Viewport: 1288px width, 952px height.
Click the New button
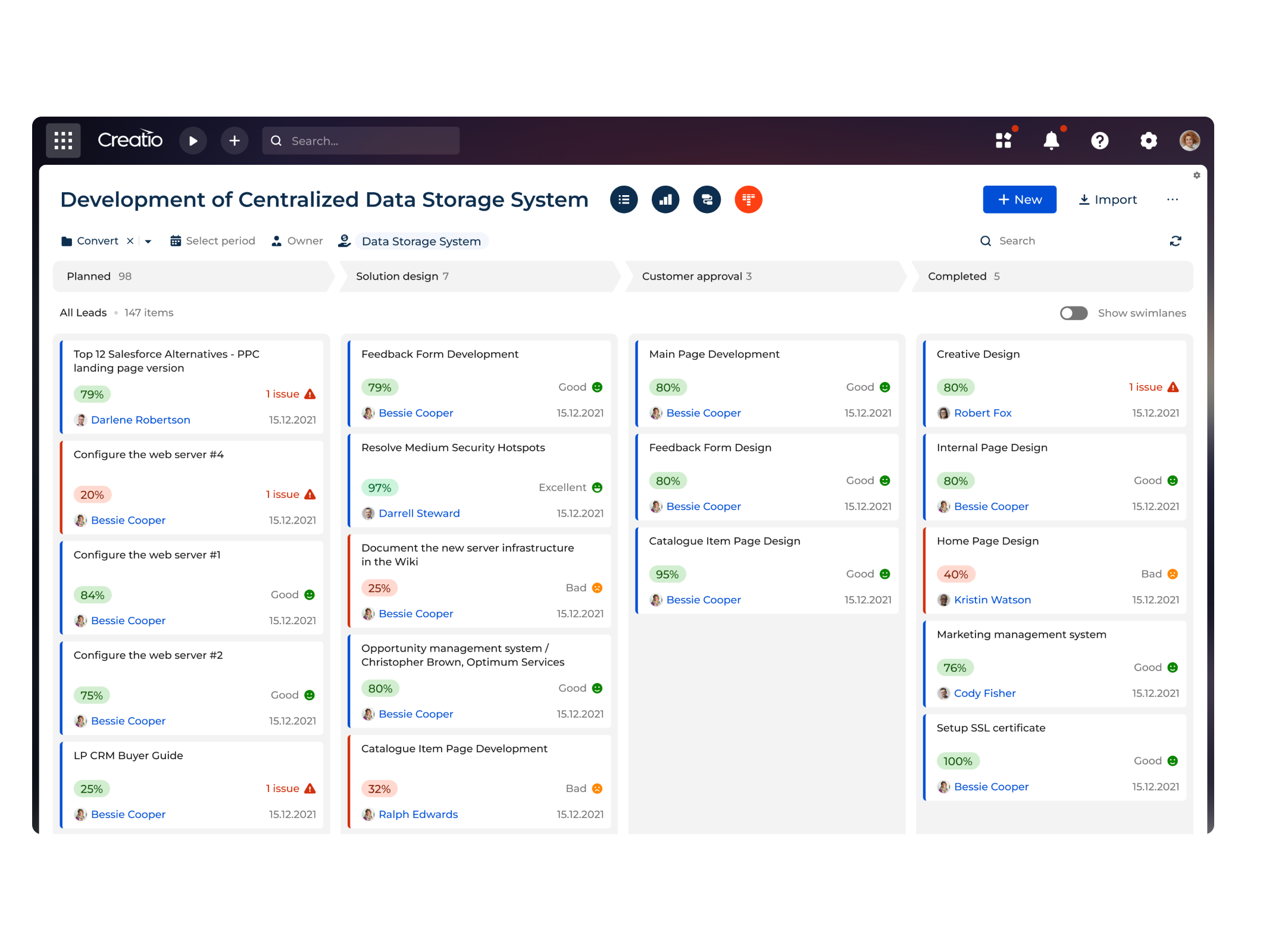pos(1020,199)
